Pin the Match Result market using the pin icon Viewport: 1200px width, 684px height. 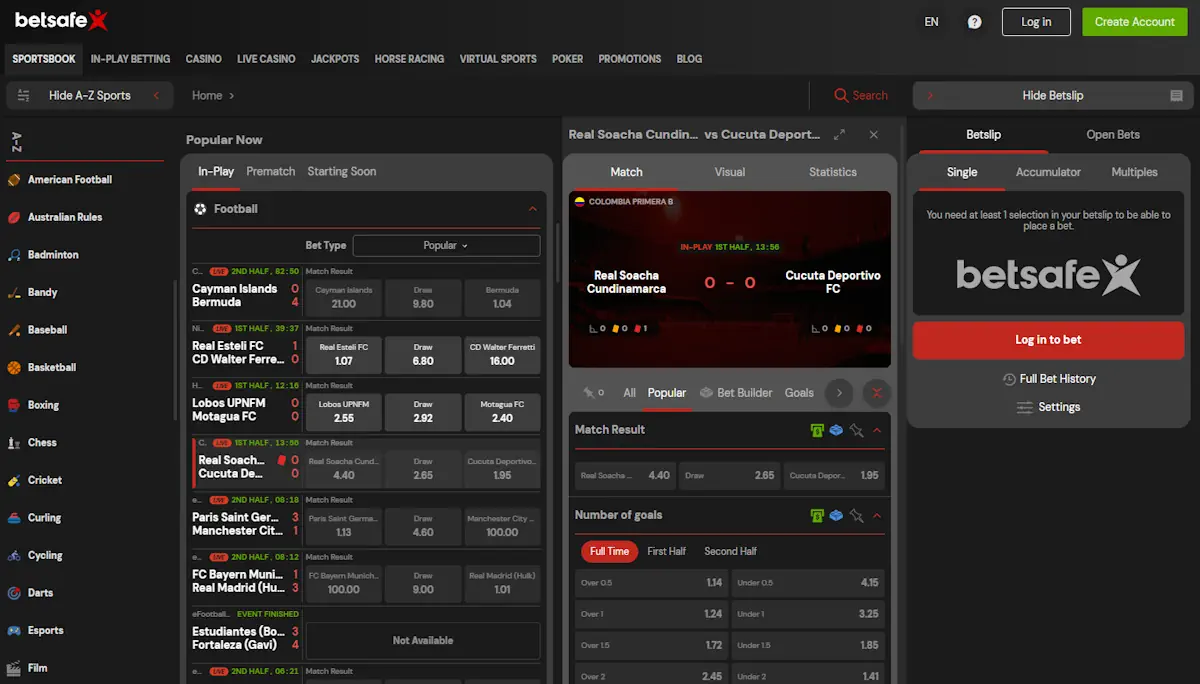pos(858,429)
